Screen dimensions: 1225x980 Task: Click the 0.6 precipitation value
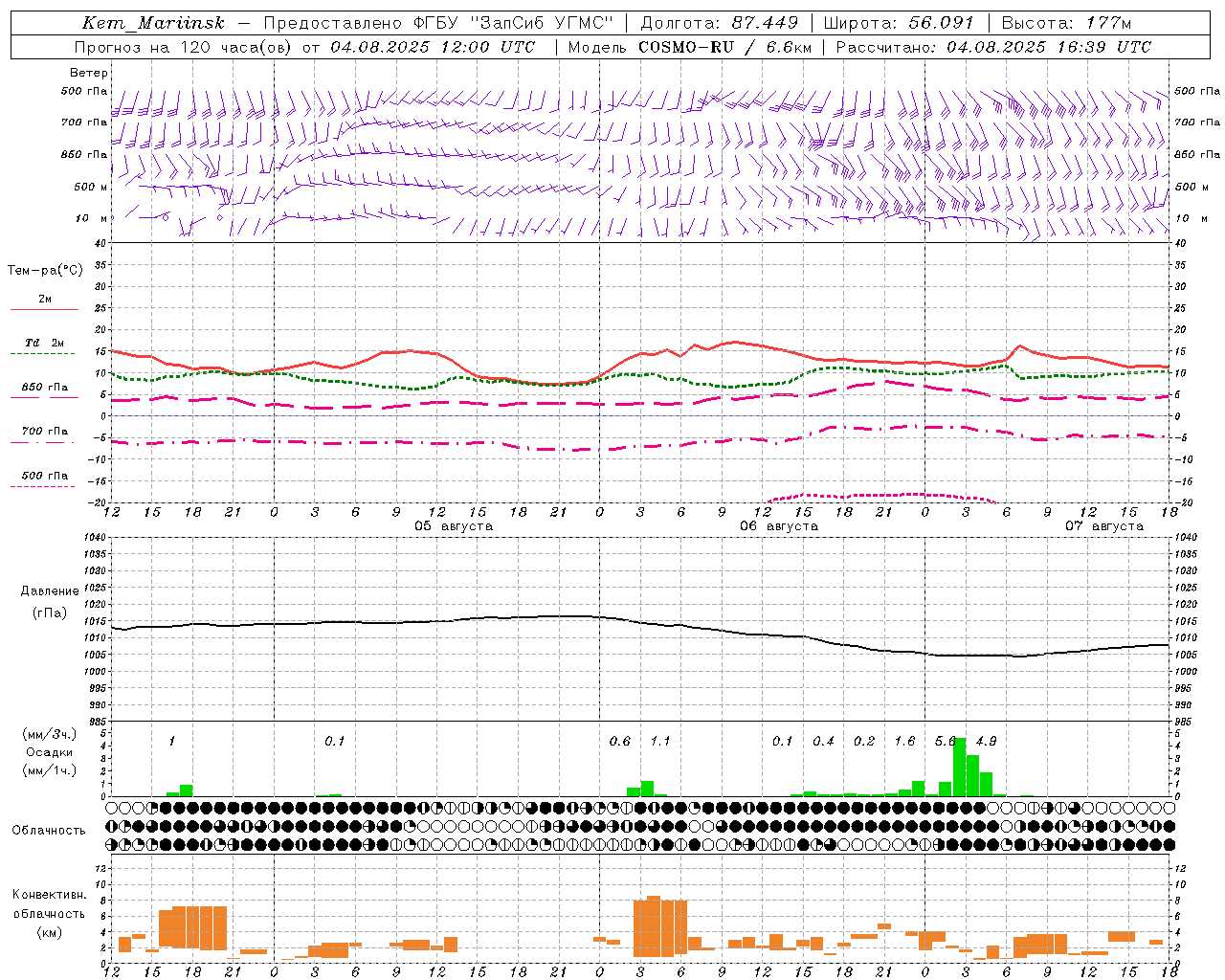(620, 742)
